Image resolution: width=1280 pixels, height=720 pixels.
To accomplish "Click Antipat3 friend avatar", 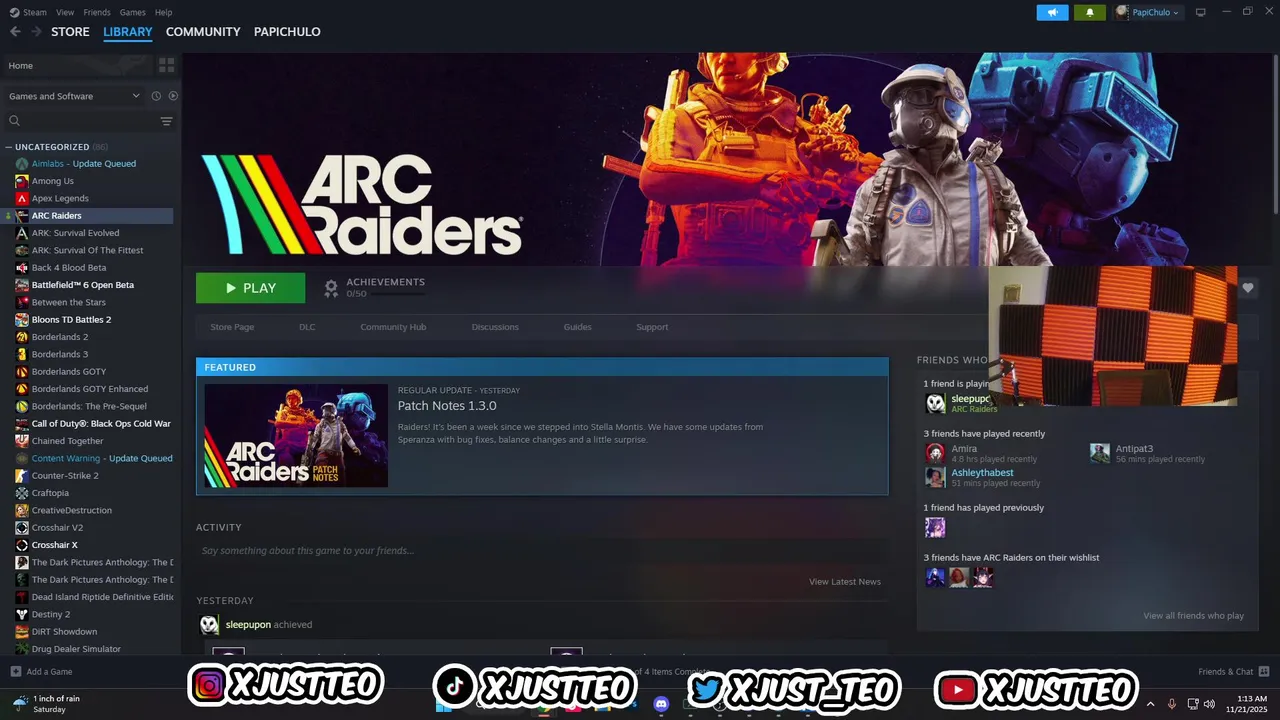I will (x=1100, y=453).
